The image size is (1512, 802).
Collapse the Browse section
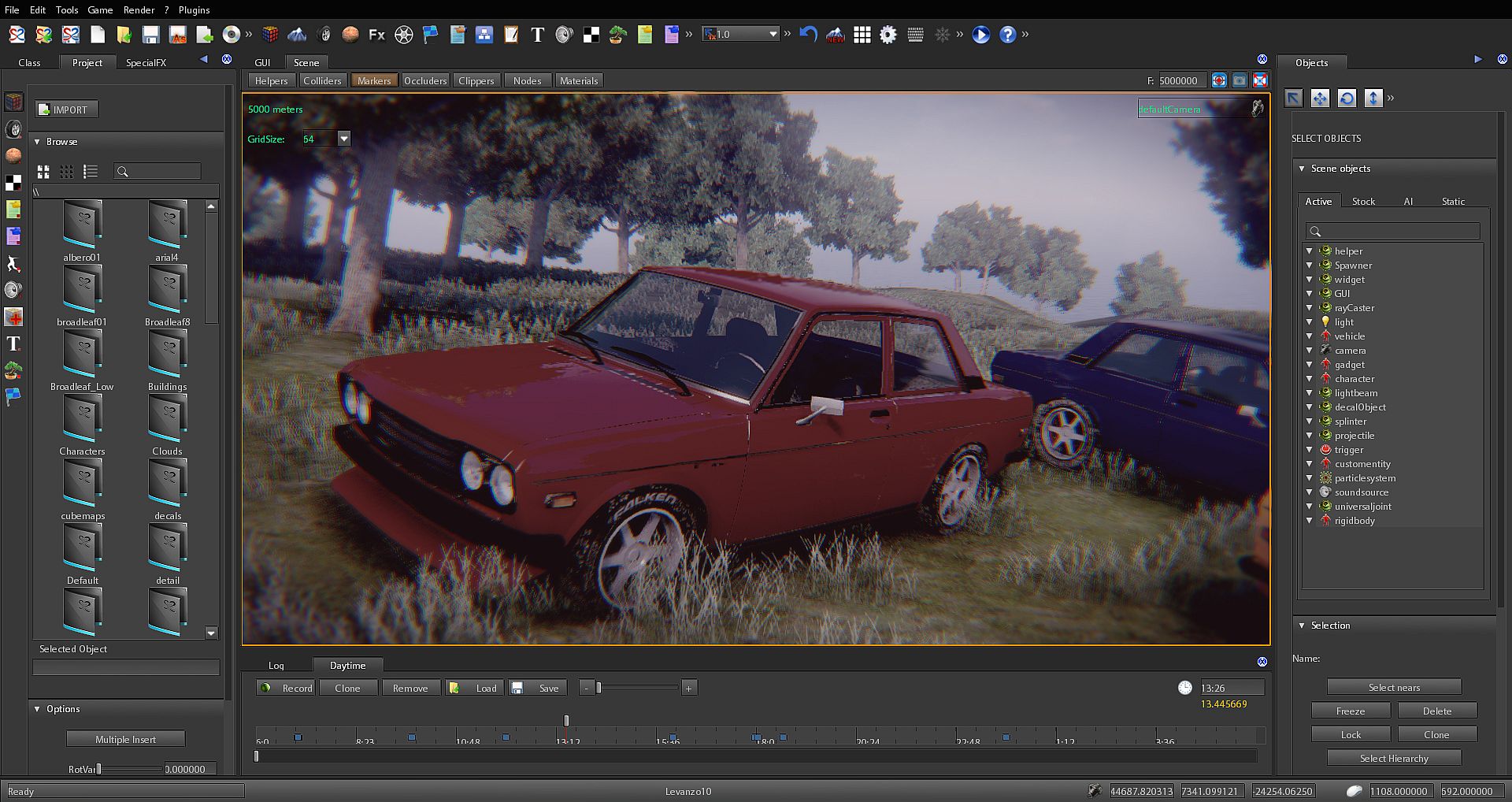point(37,142)
